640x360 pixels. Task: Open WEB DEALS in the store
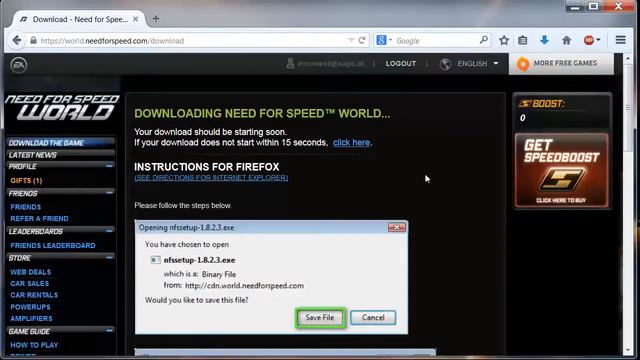[31, 272]
